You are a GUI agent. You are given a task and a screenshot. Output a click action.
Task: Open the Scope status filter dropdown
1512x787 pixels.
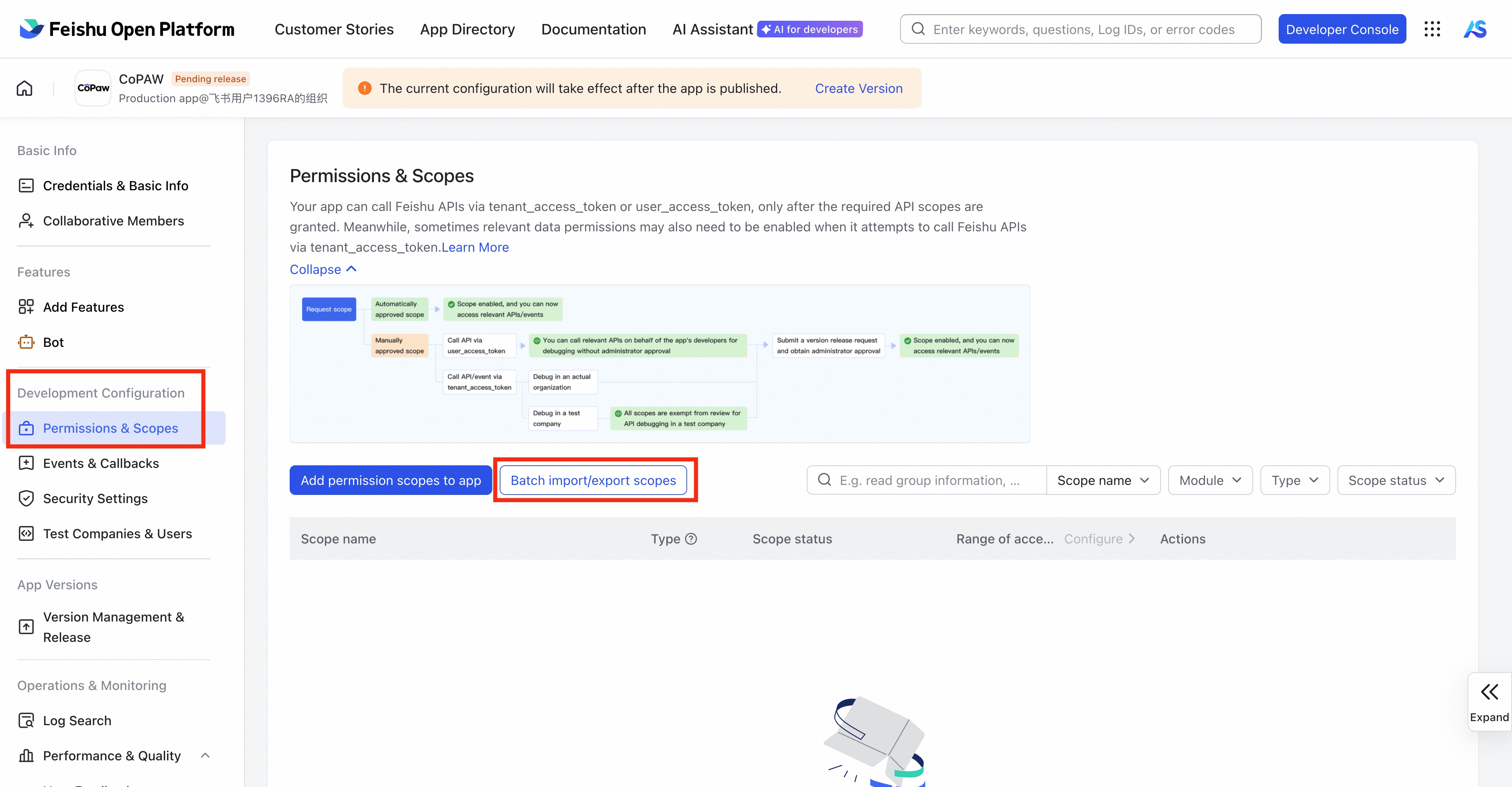(x=1396, y=480)
